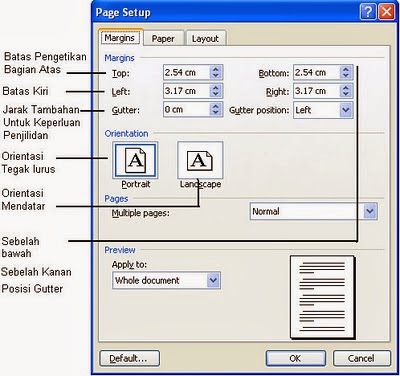The image size is (400, 376).
Task: Close the Page Setup dialog
Action: (x=387, y=12)
